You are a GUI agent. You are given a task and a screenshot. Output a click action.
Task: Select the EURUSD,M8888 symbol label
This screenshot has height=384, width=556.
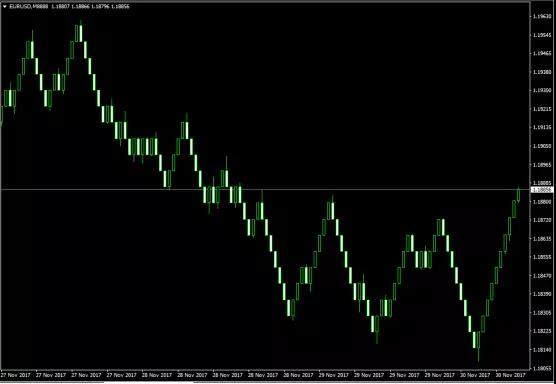tap(29, 6)
